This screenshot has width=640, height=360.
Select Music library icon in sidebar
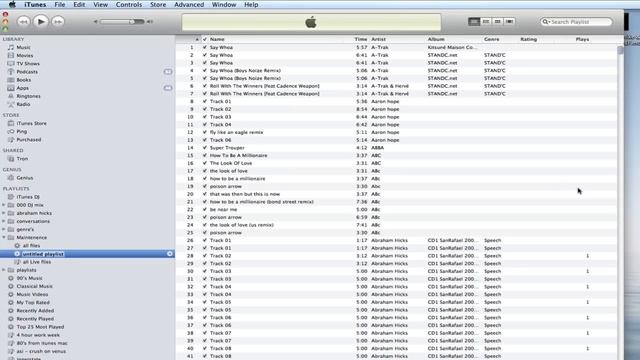(11, 47)
